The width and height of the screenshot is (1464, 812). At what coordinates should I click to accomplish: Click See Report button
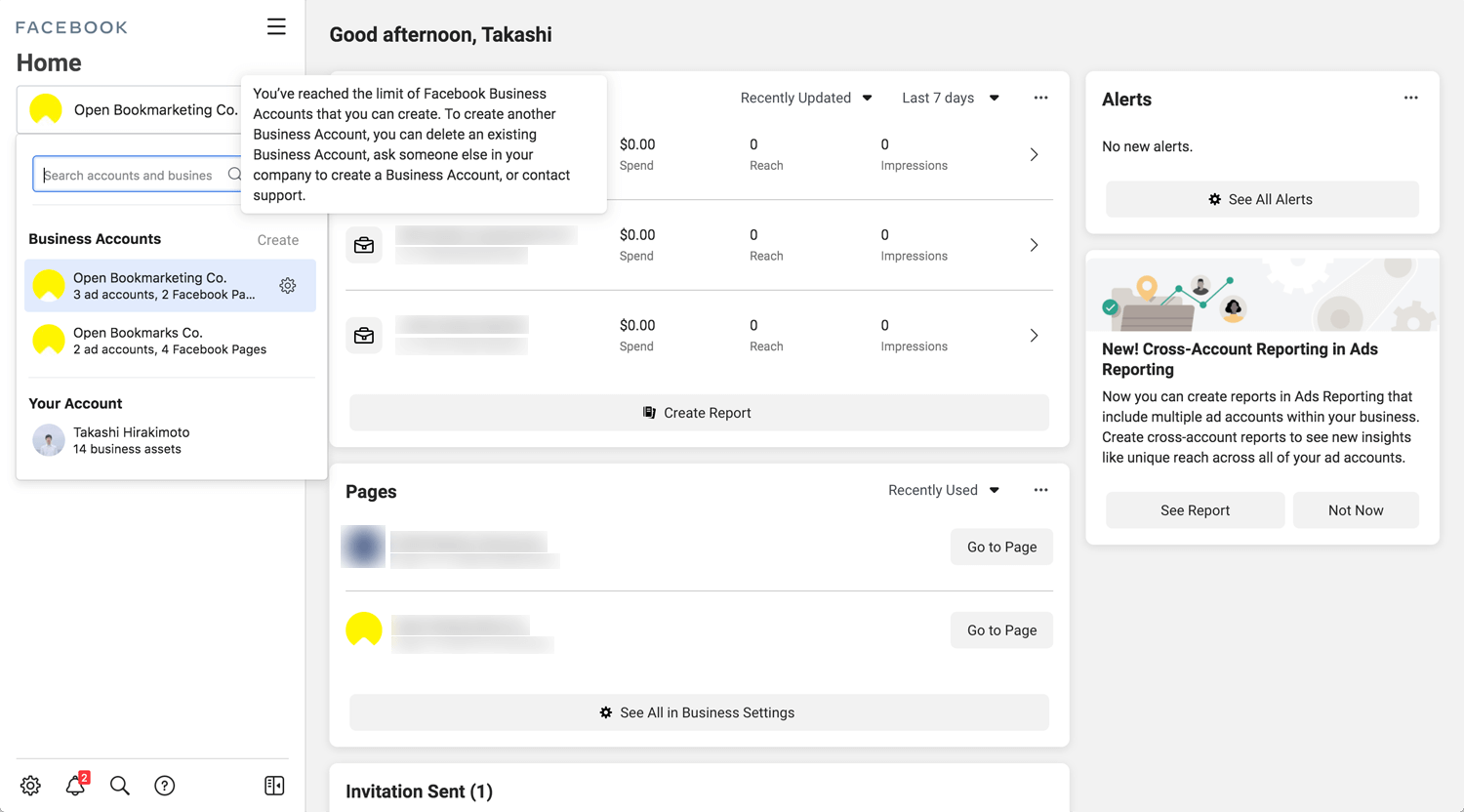coord(1195,510)
